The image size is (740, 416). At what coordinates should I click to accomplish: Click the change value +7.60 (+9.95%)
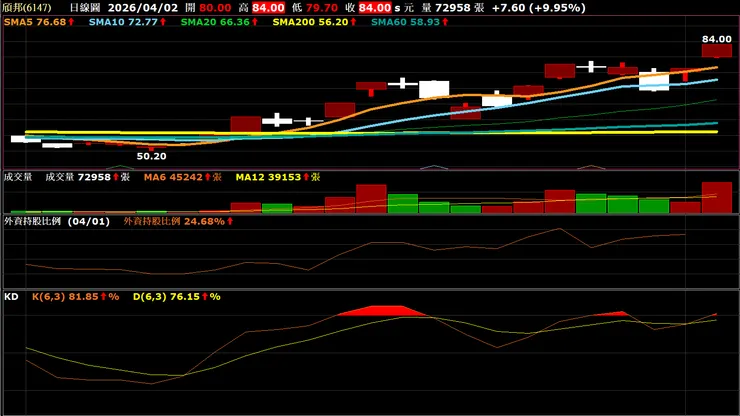(x=538, y=8)
